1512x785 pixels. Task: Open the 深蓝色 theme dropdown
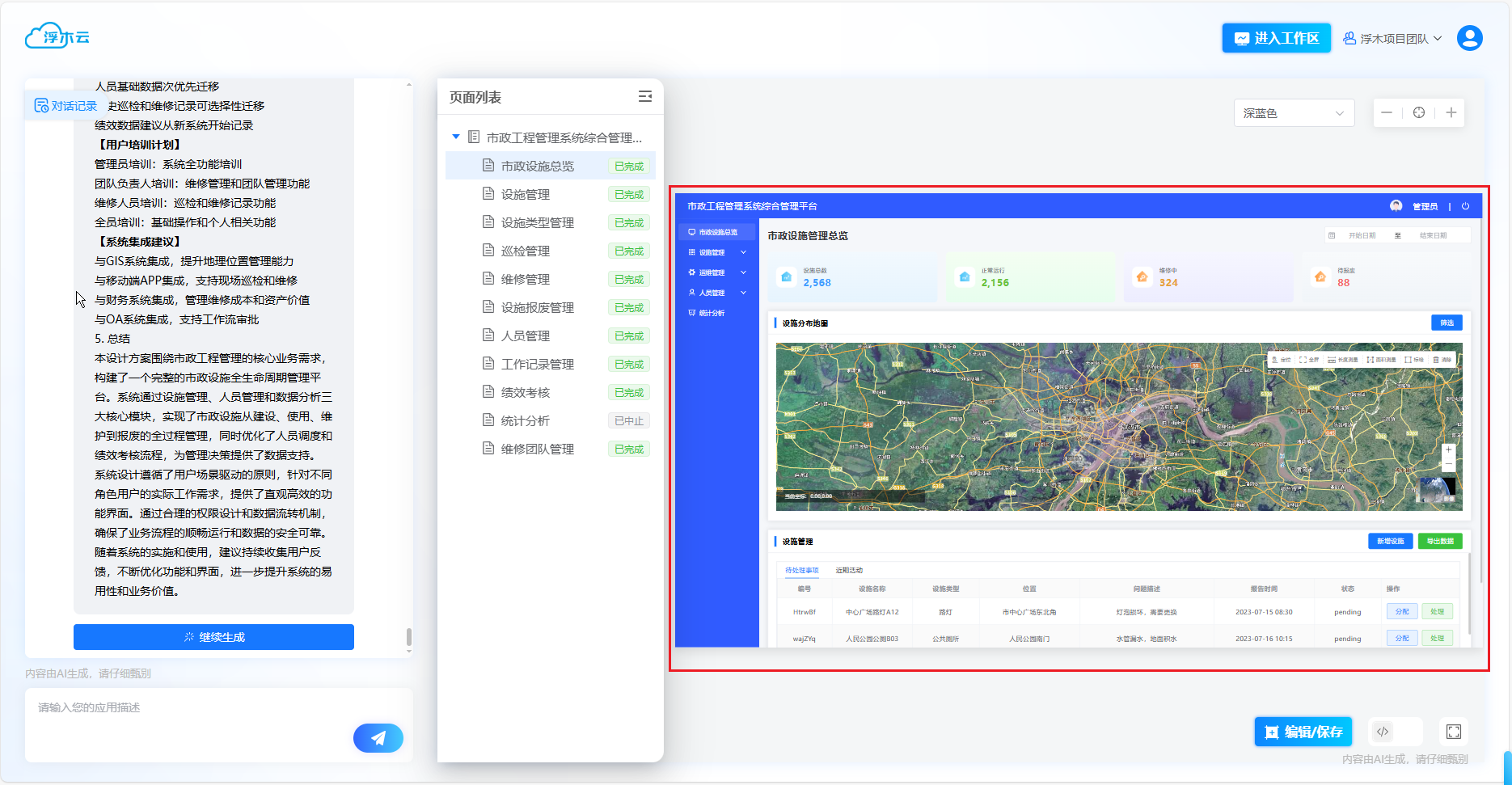pyautogui.click(x=1293, y=113)
